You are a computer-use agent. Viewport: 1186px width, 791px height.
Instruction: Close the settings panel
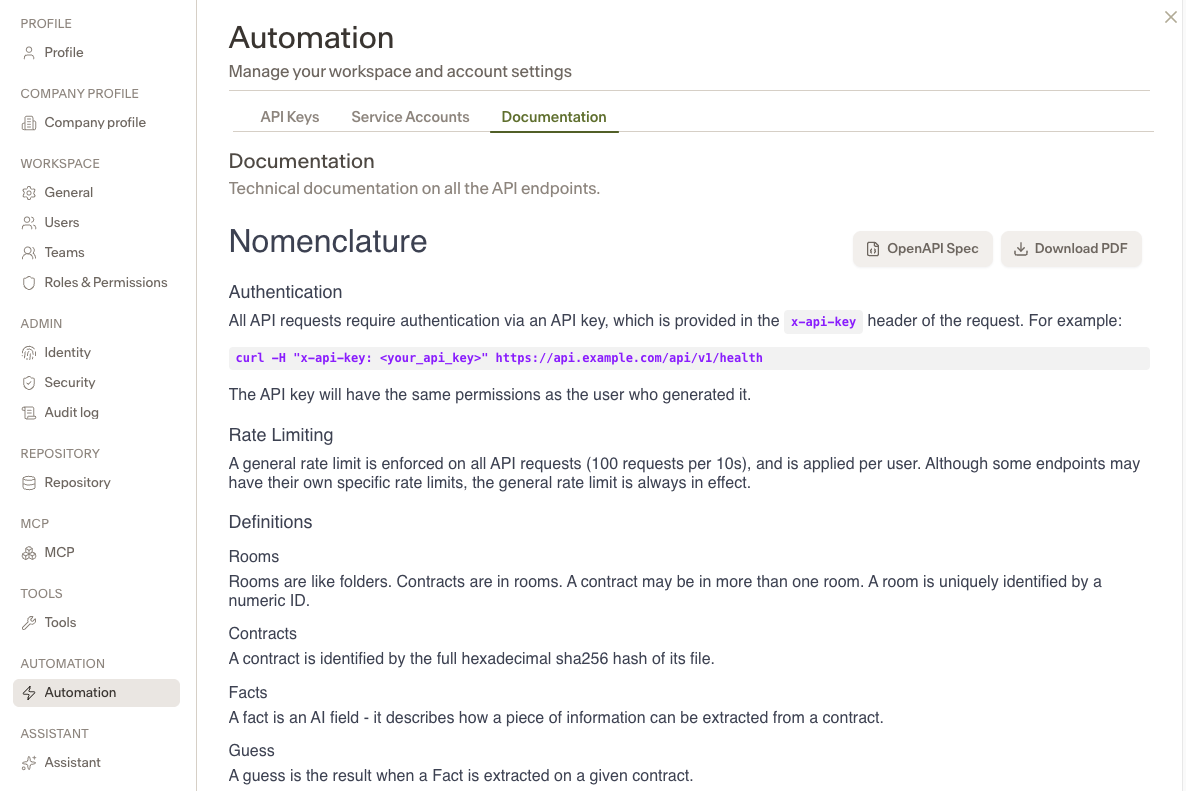pos(1170,17)
